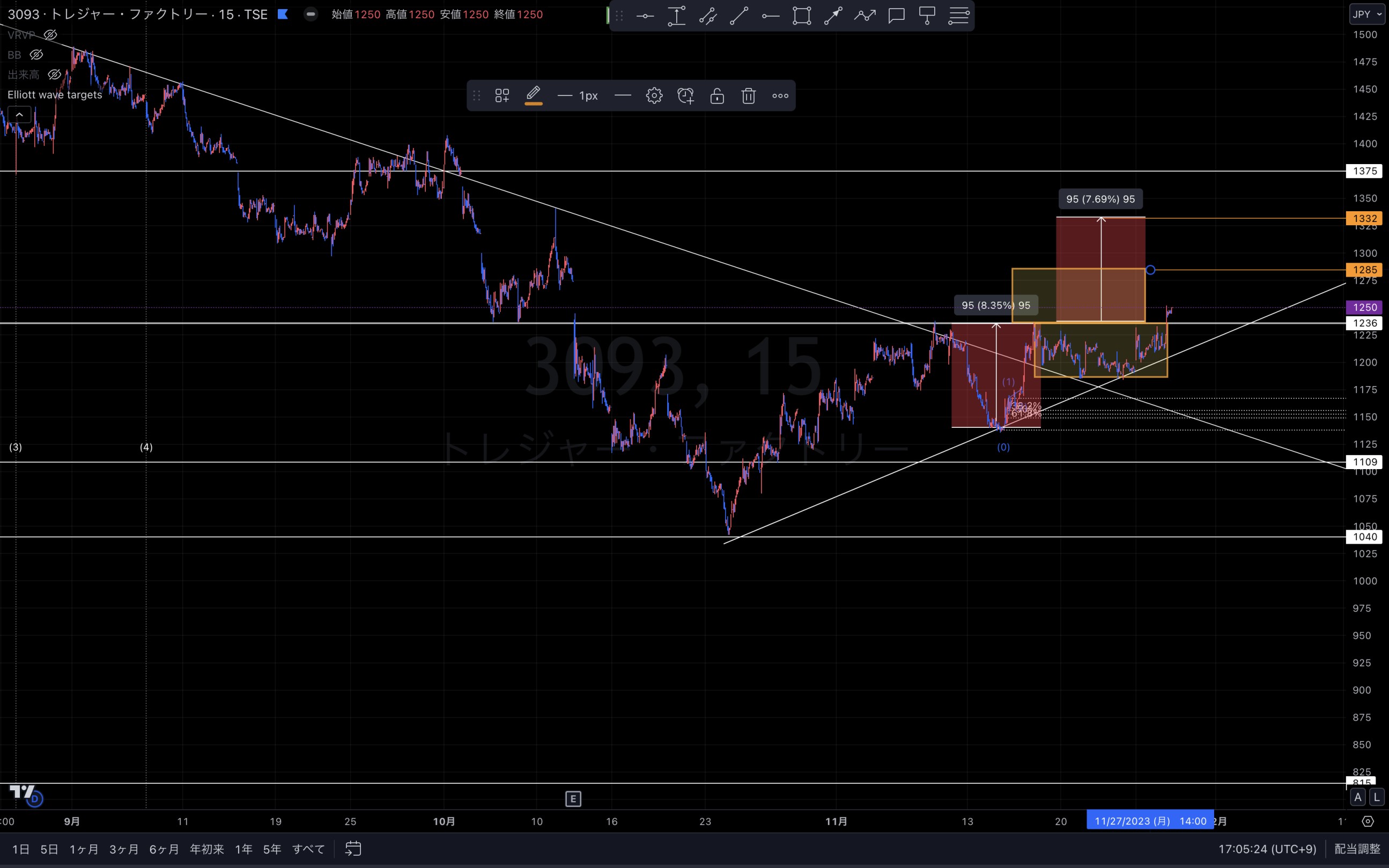Toggle auto scale A button
The width and height of the screenshot is (1389, 868).
click(x=1358, y=797)
